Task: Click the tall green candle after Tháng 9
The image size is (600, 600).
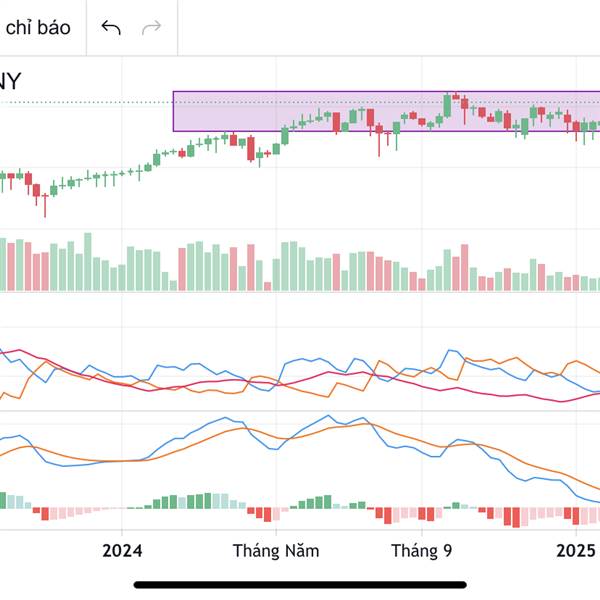Action: tap(447, 106)
